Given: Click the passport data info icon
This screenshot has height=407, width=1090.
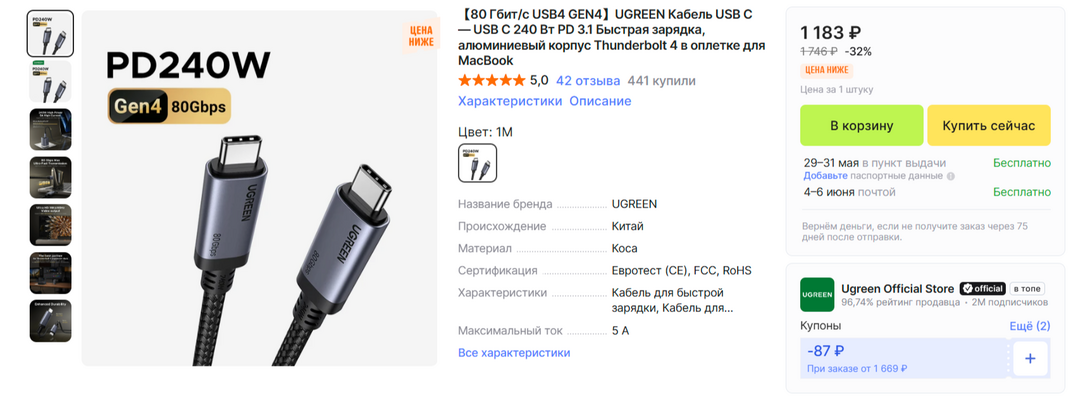Looking at the screenshot, I should (x=951, y=176).
